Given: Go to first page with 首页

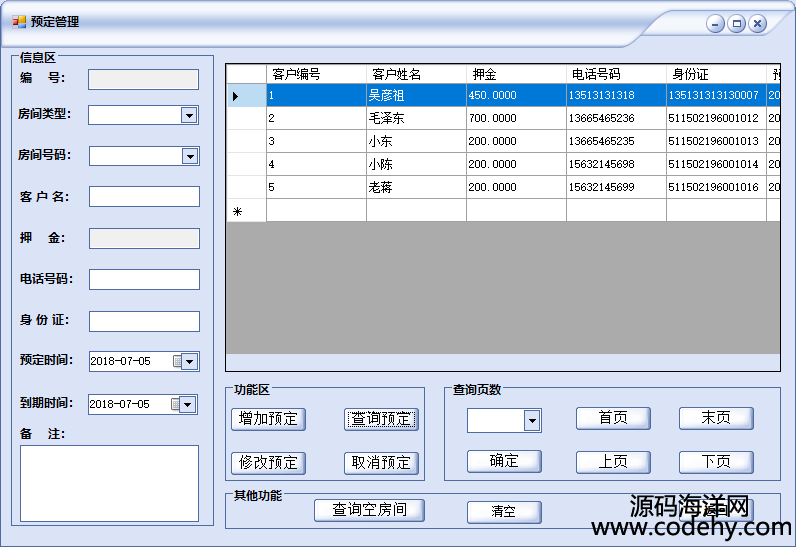Looking at the screenshot, I should pos(613,418).
